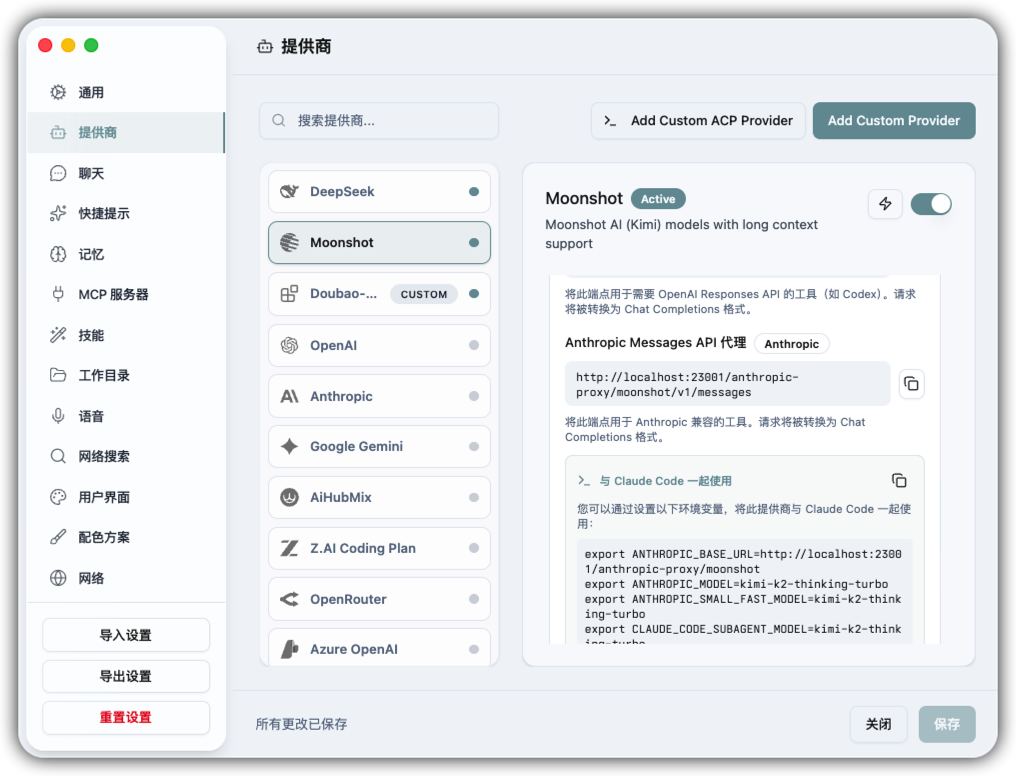This screenshot has width=1016, height=776.
Task: Copy the Claude Code environment variables
Action: pos(899,481)
